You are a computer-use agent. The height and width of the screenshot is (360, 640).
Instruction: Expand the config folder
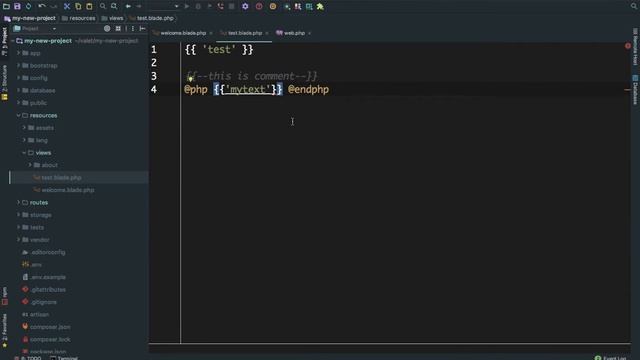[18, 78]
